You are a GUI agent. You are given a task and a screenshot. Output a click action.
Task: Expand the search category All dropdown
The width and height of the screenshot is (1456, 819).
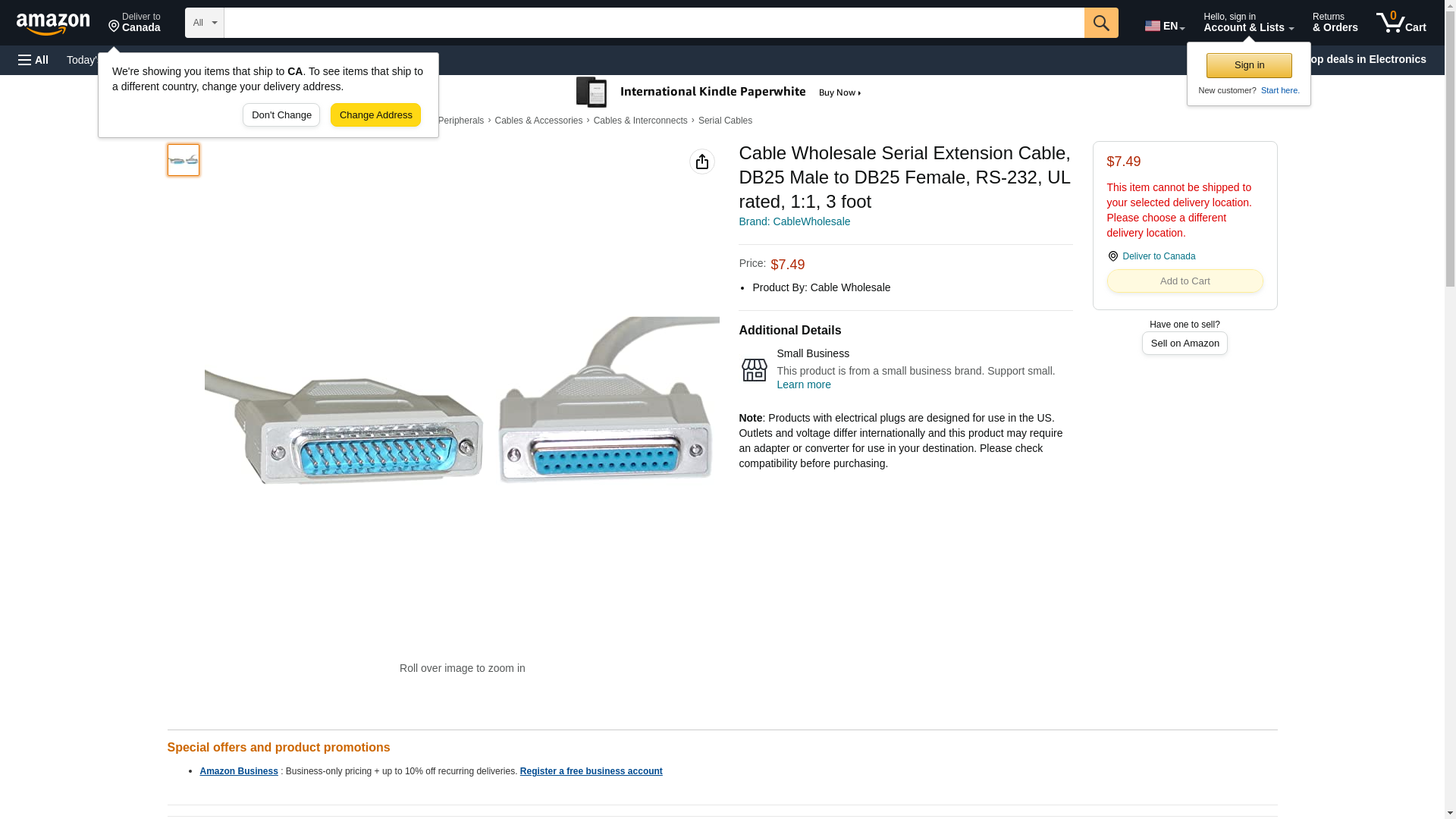(204, 23)
